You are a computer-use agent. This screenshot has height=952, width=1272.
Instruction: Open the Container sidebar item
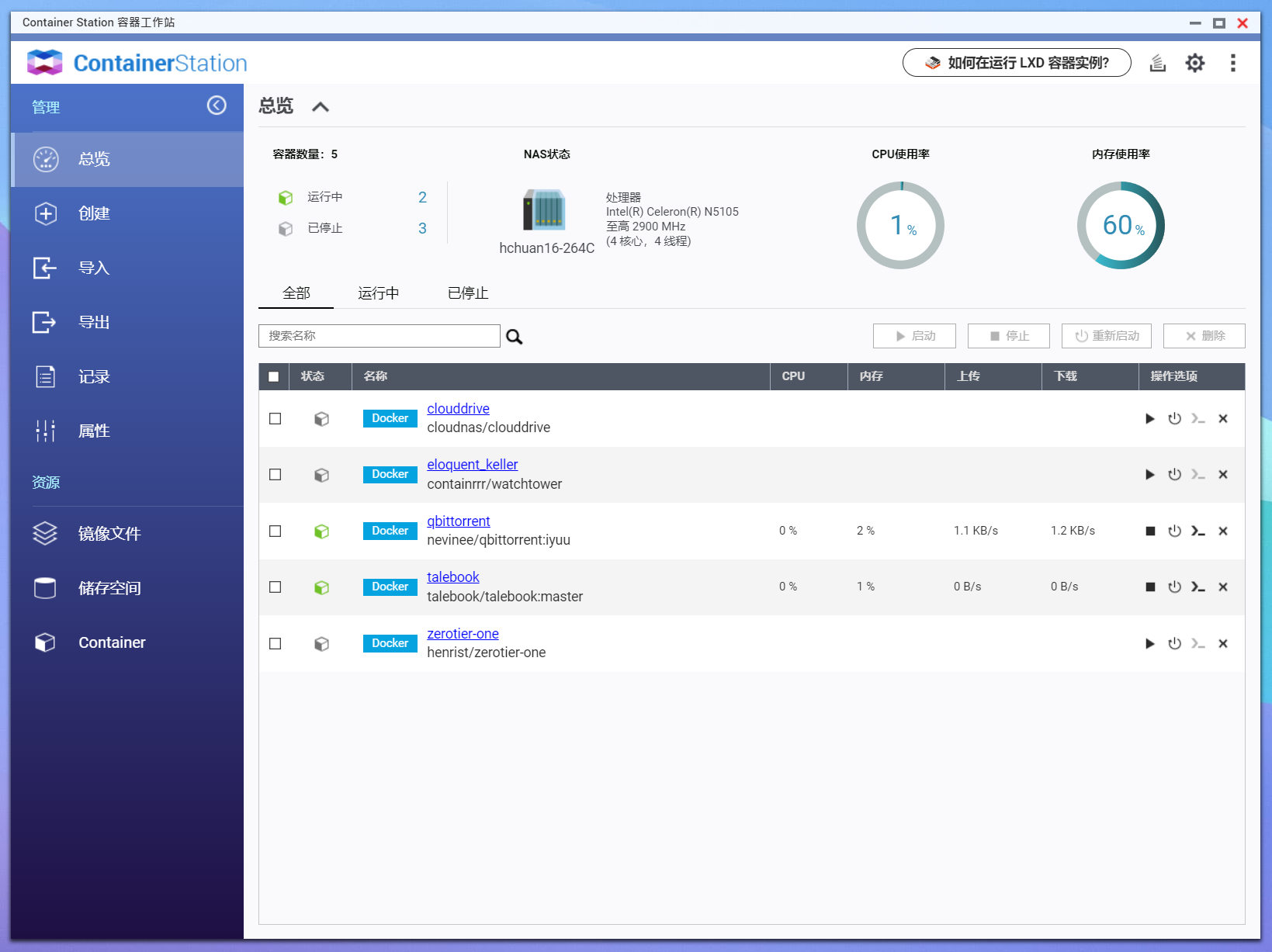coord(127,642)
